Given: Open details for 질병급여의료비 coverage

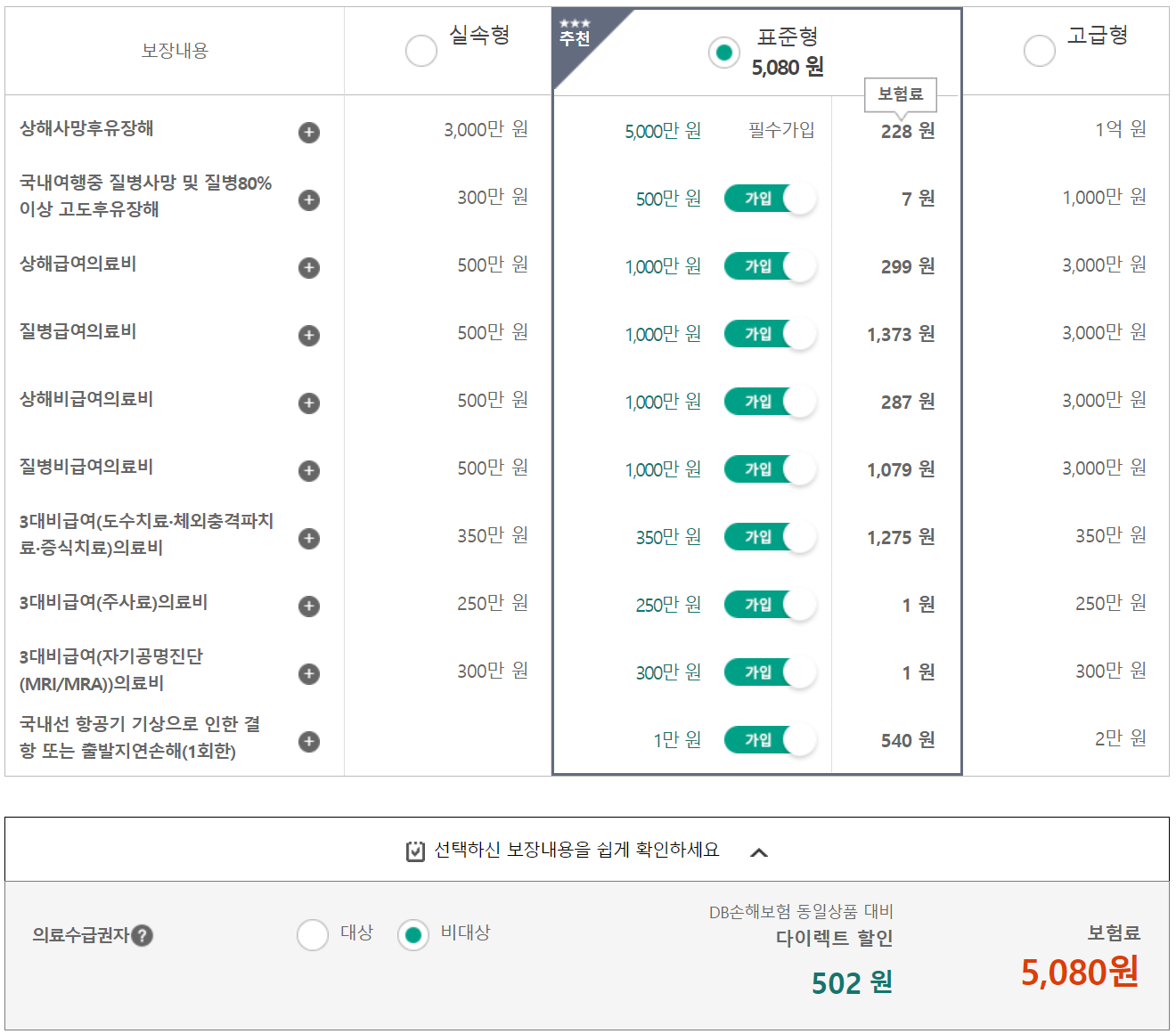Looking at the screenshot, I should click(x=308, y=336).
